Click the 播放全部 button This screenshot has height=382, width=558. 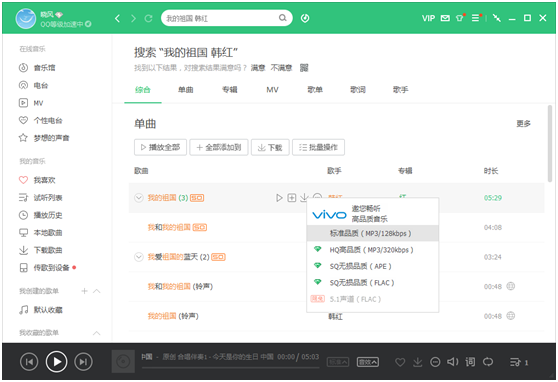coord(160,147)
